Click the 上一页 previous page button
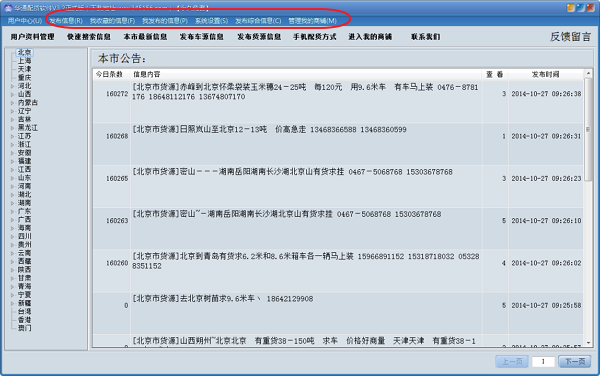This screenshot has height=376, width=600. coord(512,361)
